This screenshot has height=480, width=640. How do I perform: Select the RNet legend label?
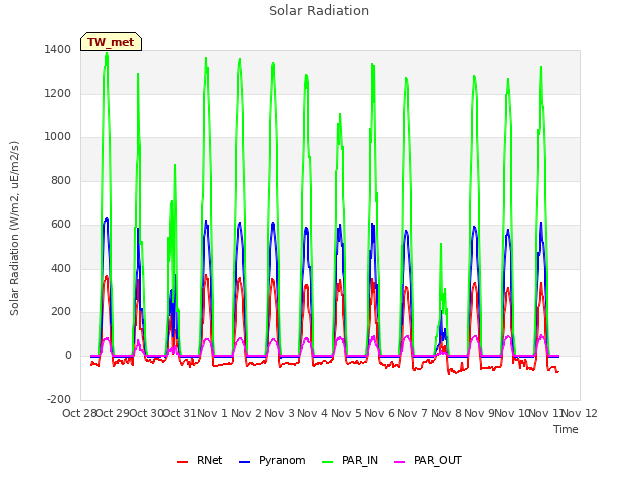tap(209, 460)
